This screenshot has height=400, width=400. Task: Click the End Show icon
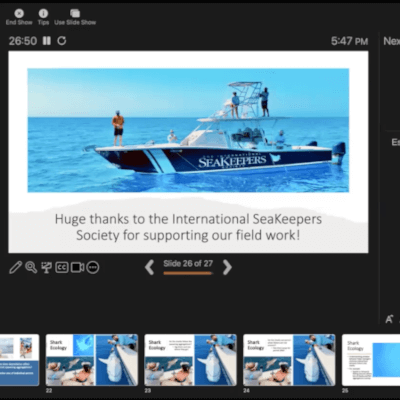click(x=19, y=13)
